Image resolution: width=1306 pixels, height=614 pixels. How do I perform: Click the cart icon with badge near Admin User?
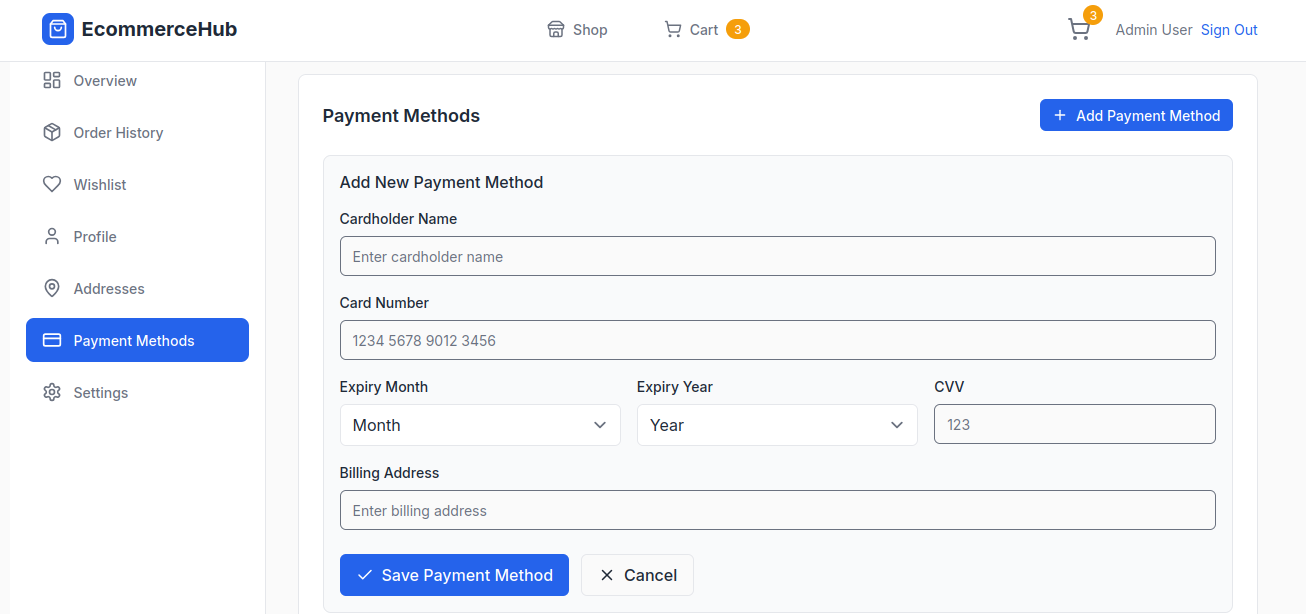point(1079,30)
